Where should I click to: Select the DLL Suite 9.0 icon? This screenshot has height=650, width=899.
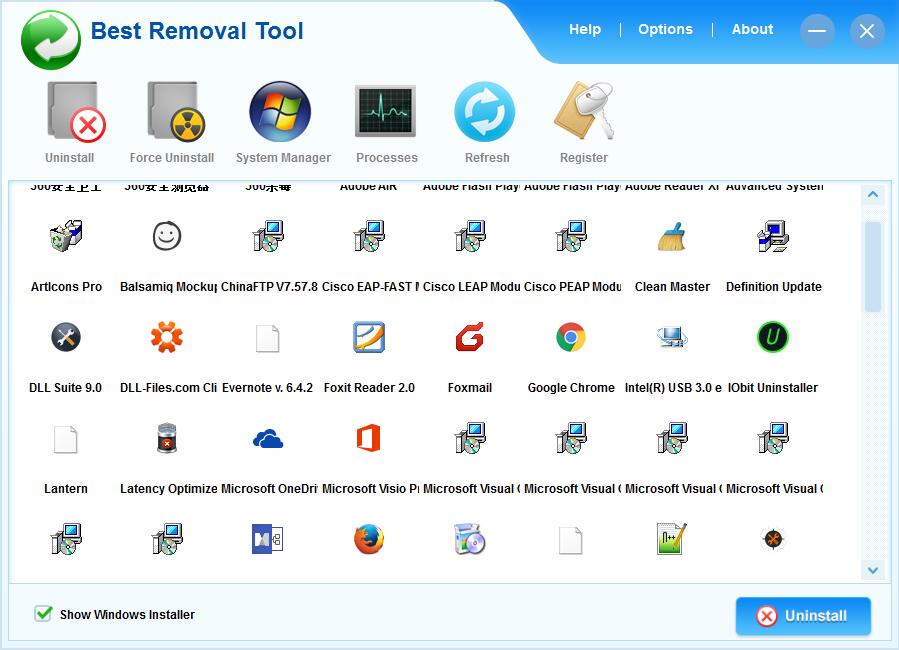[66, 337]
